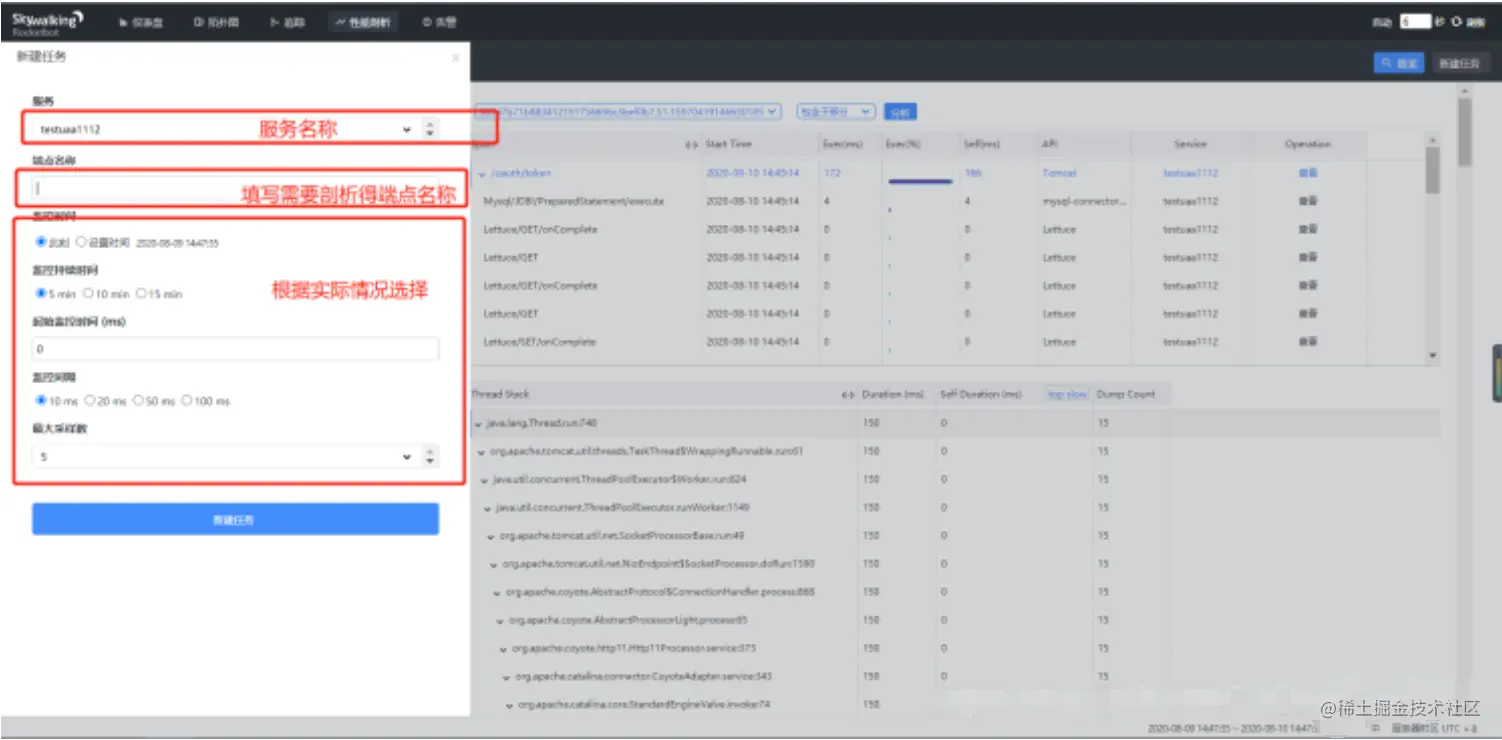
Task: Click stepper arrows on 最大采样数 field
Action: pos(430,456)
